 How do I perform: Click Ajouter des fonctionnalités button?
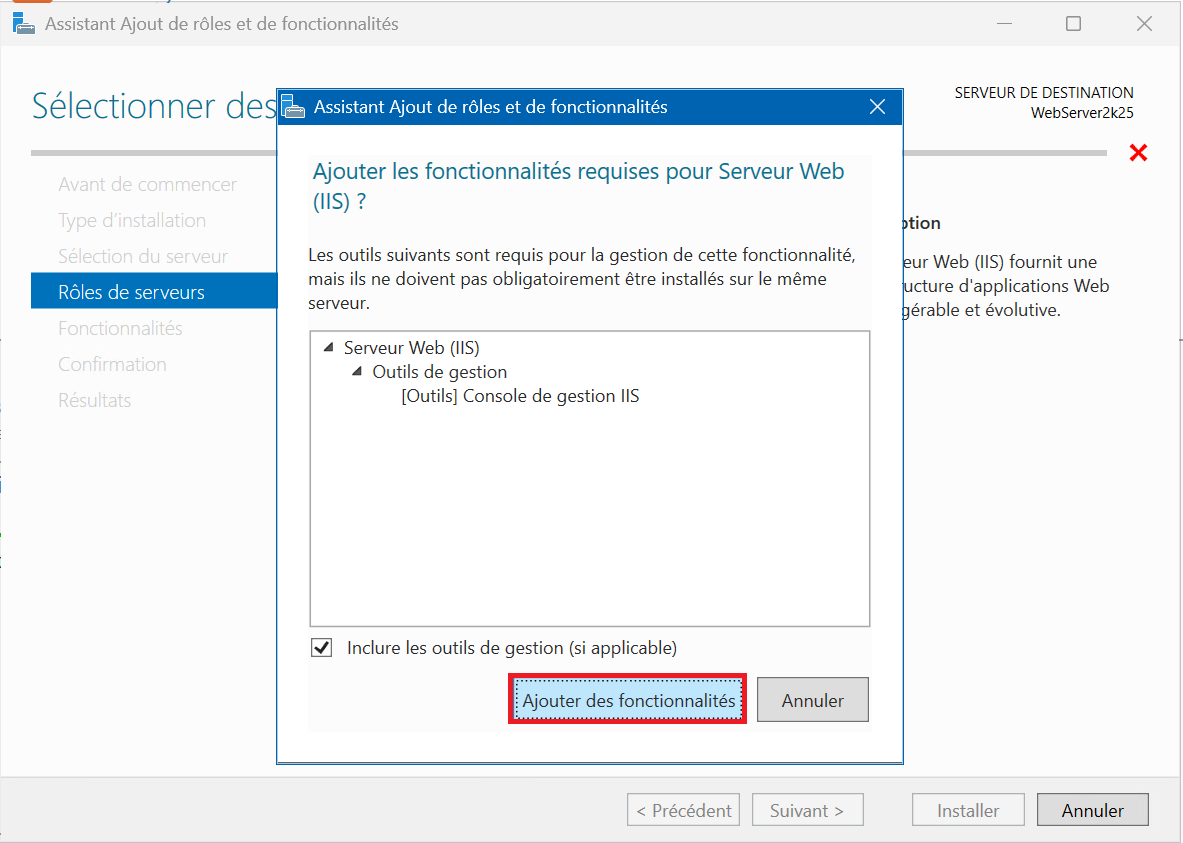628,700
